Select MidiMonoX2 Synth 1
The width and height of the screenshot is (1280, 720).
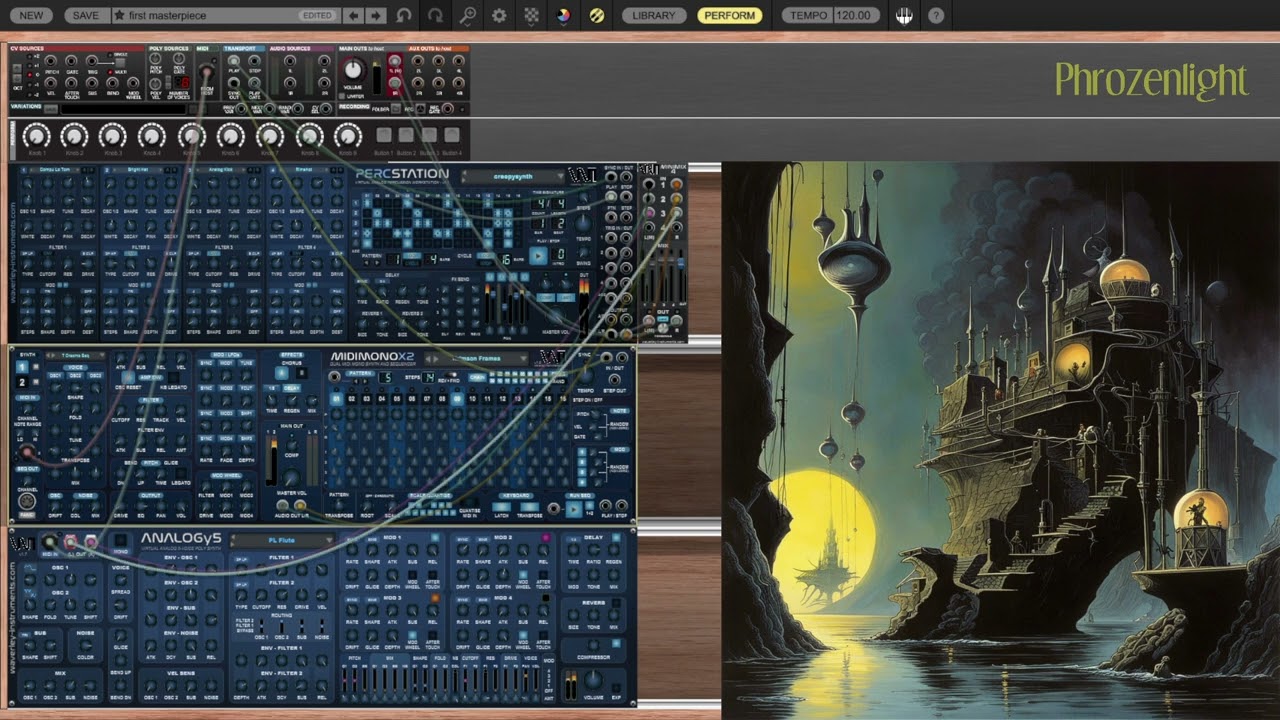[x=22, y=368]
